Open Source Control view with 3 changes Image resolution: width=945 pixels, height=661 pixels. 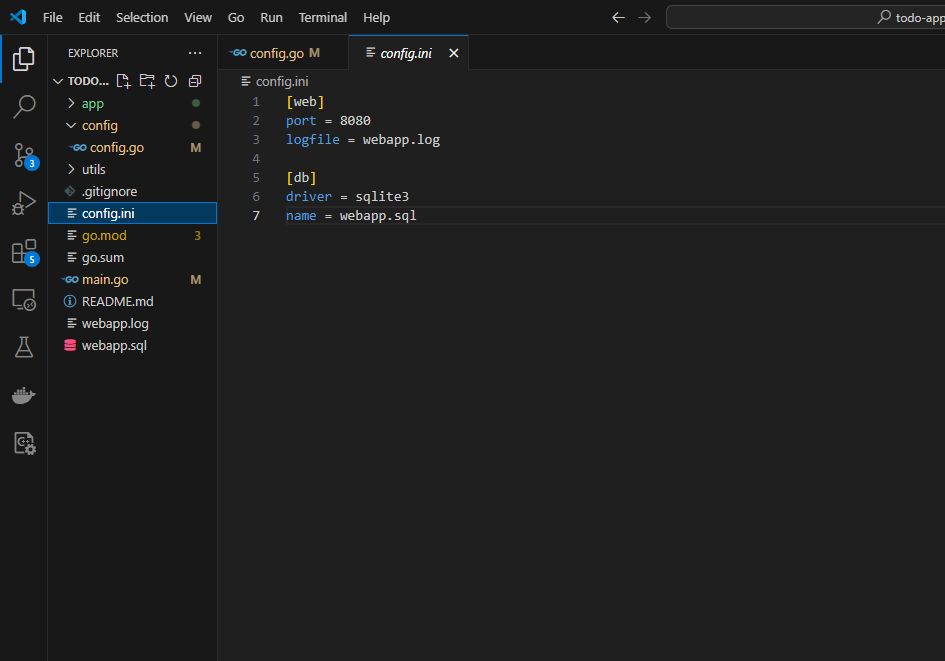[24, 155]
